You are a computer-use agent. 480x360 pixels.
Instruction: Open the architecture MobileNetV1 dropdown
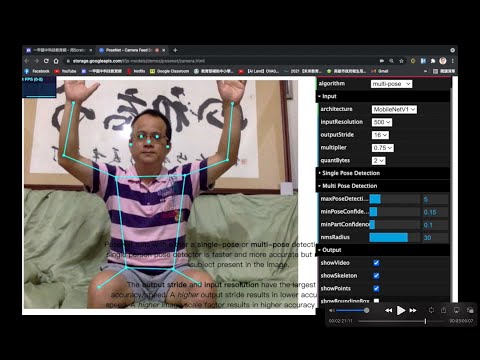click(394, 109)
